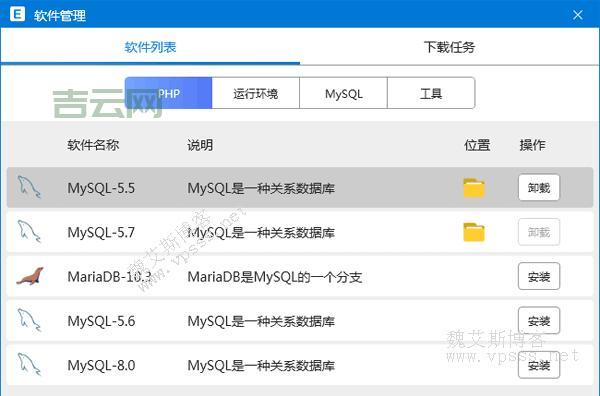Click the MySQL-5.5 description text

[261, 188]
